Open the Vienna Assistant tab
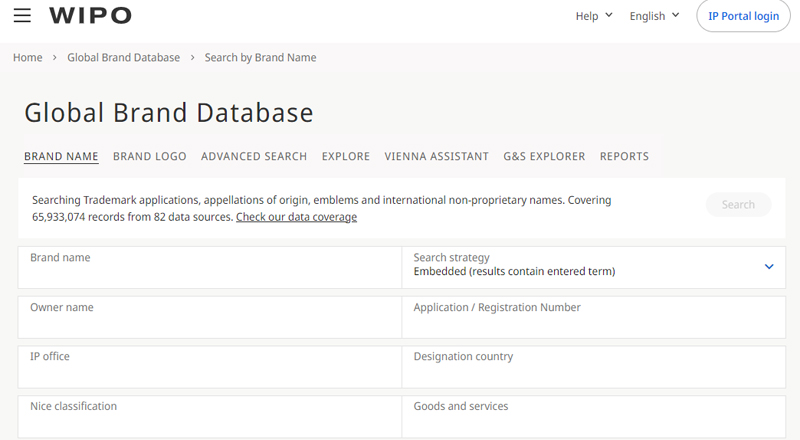This screenshot has height=440, width=800. point(436,156)
